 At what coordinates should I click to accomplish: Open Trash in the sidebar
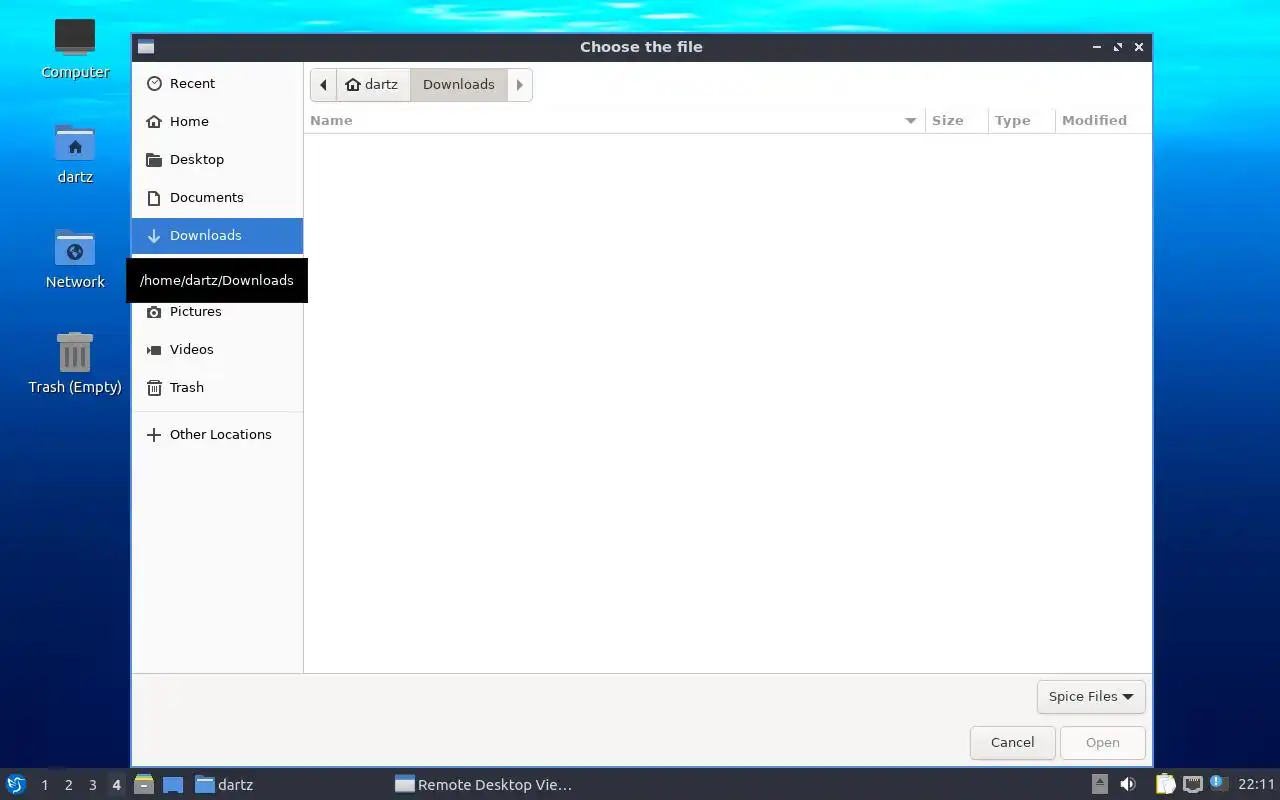point(217,388)
